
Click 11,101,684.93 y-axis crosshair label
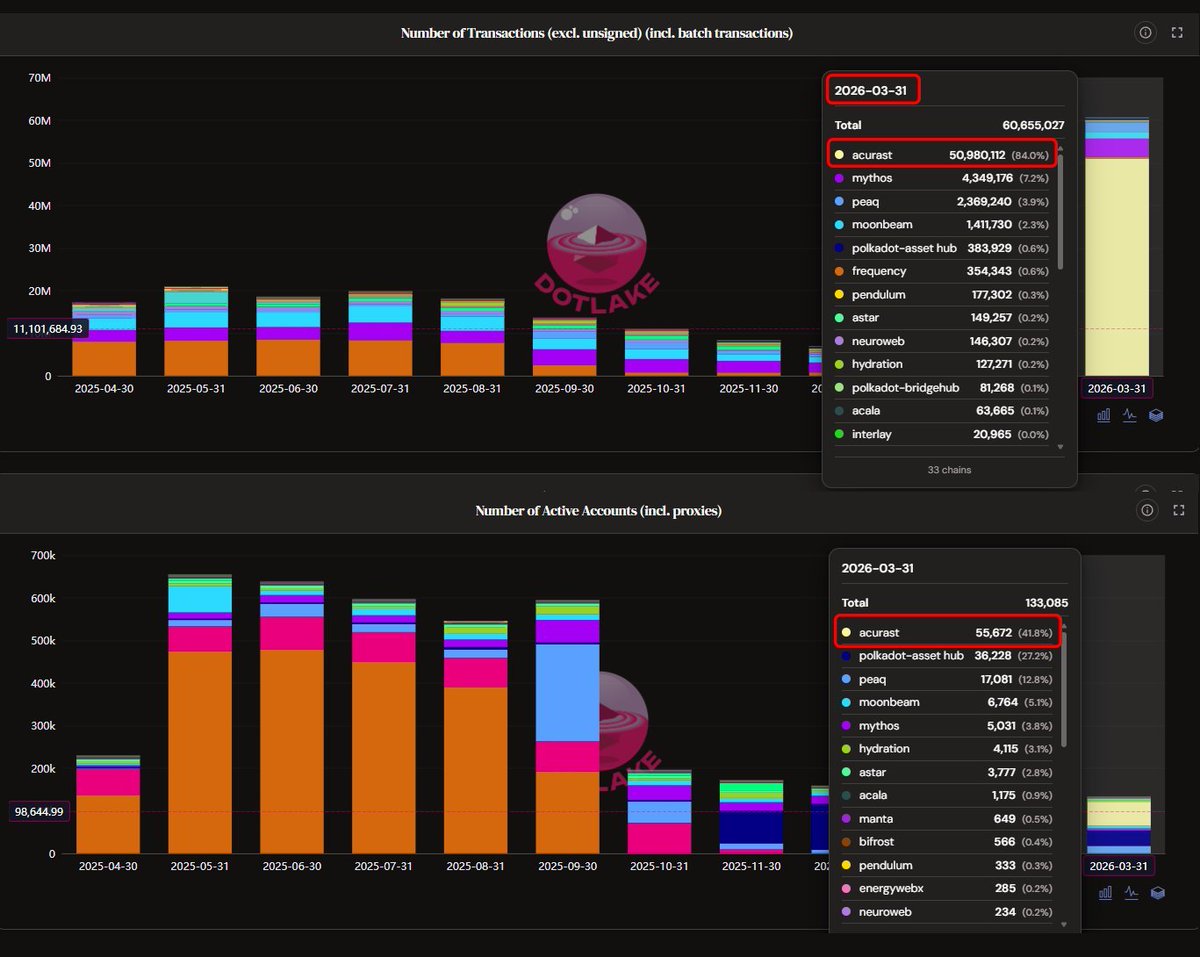[48, 328]
